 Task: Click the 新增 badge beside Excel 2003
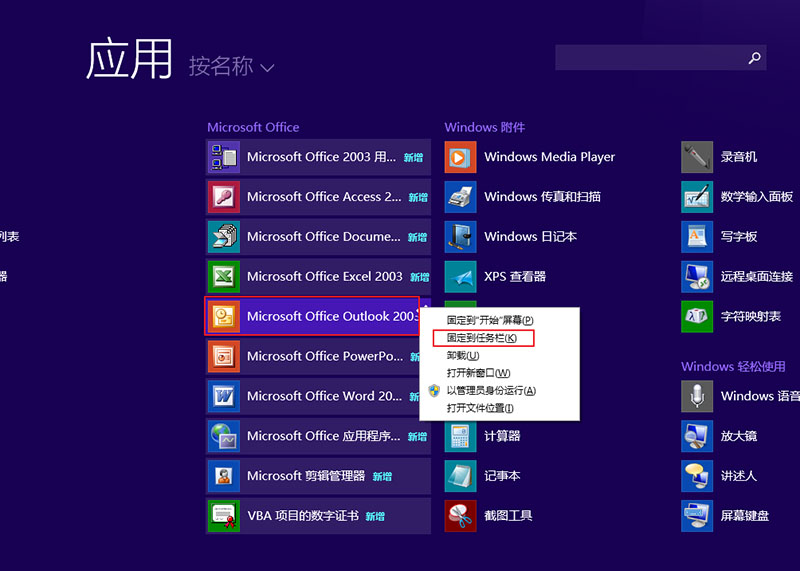(419, 277)
